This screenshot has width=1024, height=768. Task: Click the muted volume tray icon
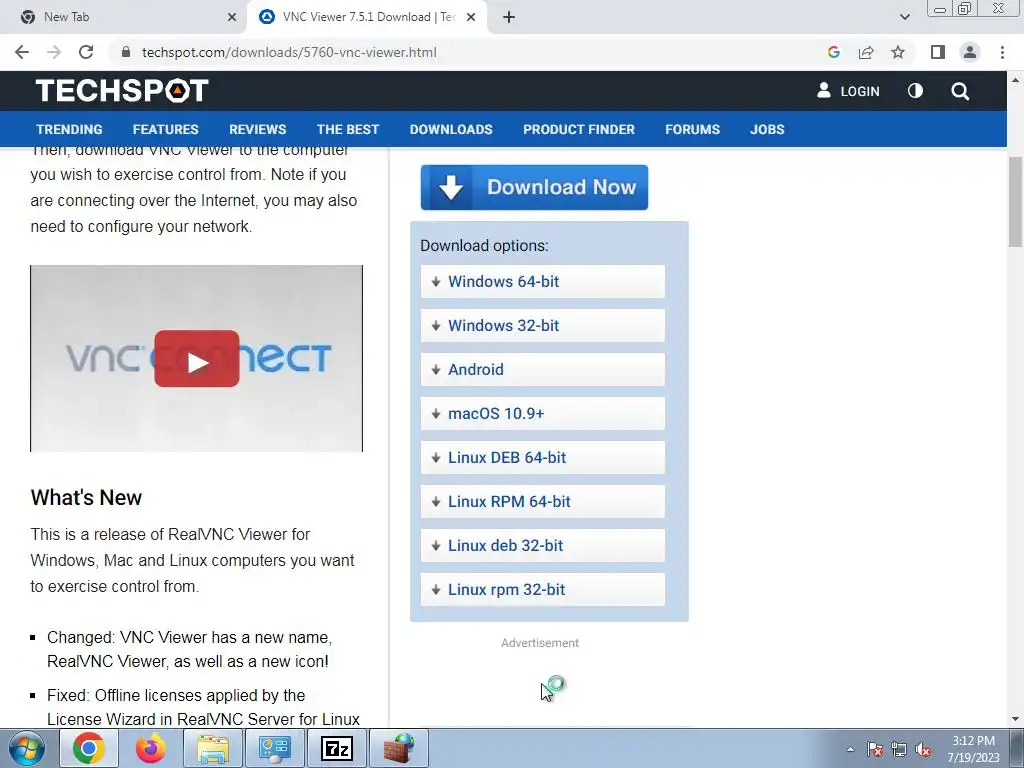pyautogui.click(x=923, y=749)
